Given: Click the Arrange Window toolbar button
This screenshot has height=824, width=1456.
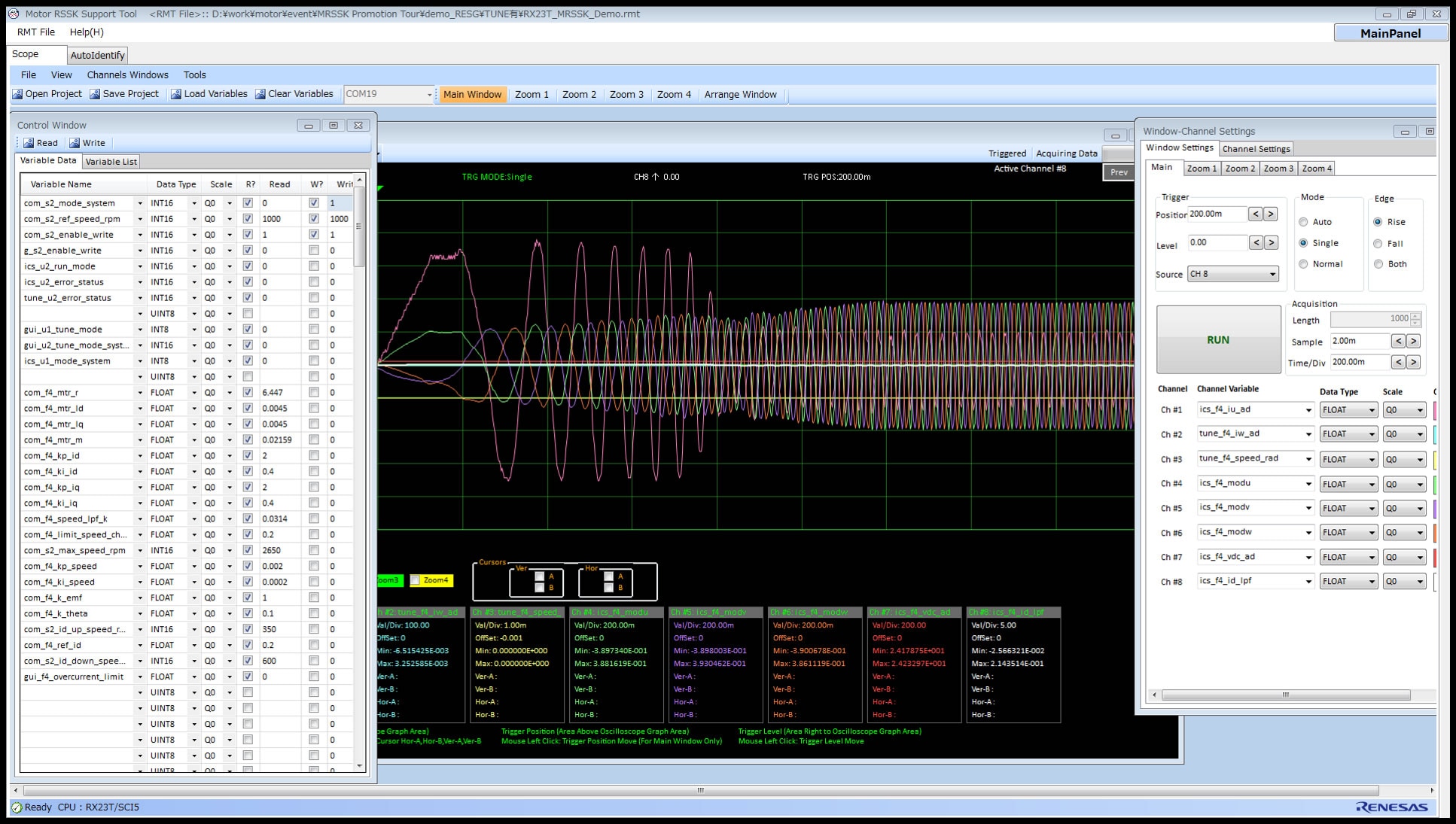Looking at the screenshot, I should click(x=741, y=94).
